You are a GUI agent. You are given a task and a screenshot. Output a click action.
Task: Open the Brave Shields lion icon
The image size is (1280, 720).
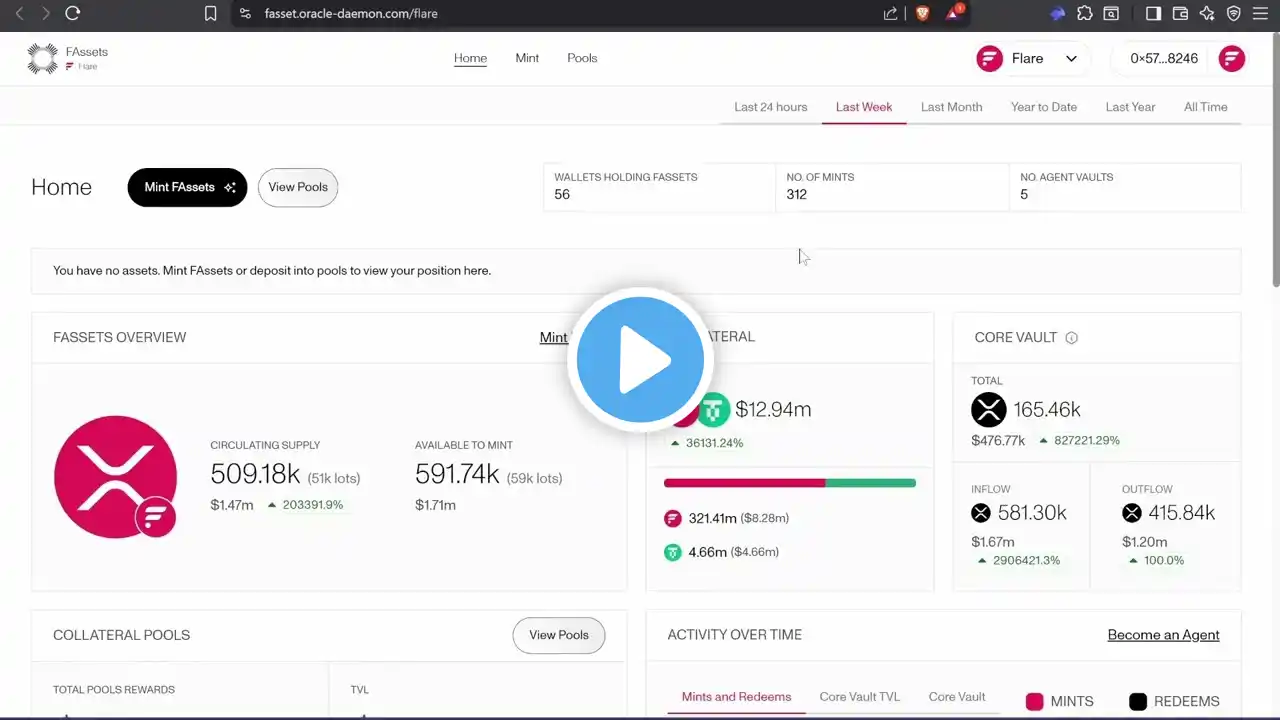click(x=923, y=13)
